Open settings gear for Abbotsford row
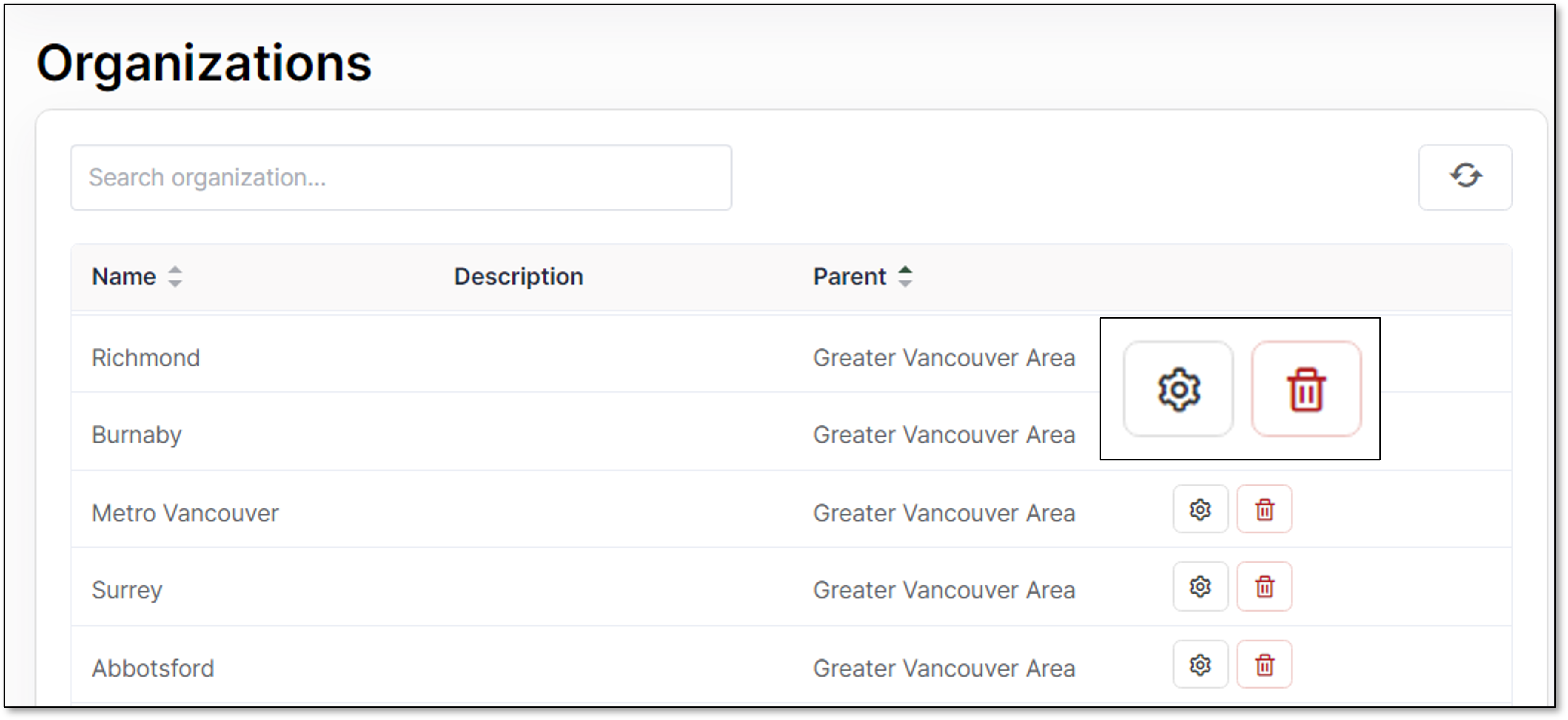 tap(1200, 665)
